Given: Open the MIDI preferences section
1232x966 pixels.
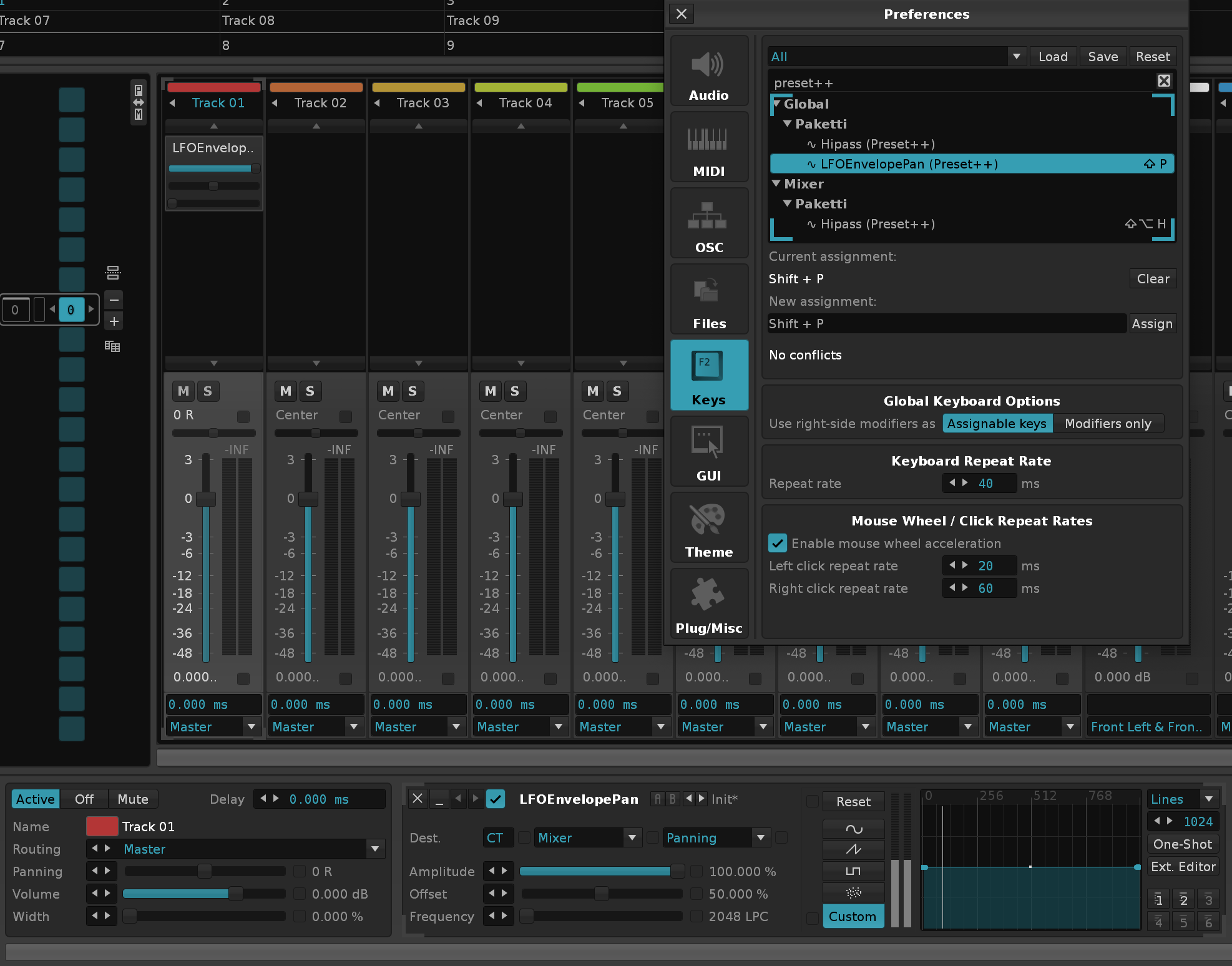Looking at the screenshot, I should tap(709, 147).
